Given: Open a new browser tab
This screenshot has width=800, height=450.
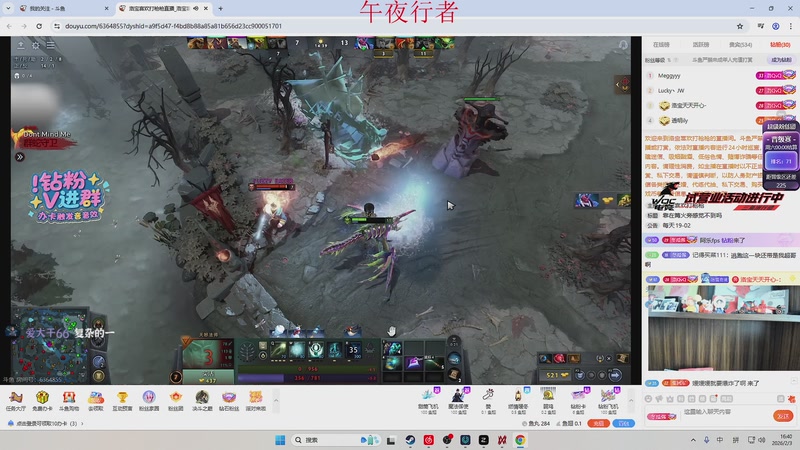Looking at the screenshot, I should point(220,8).
